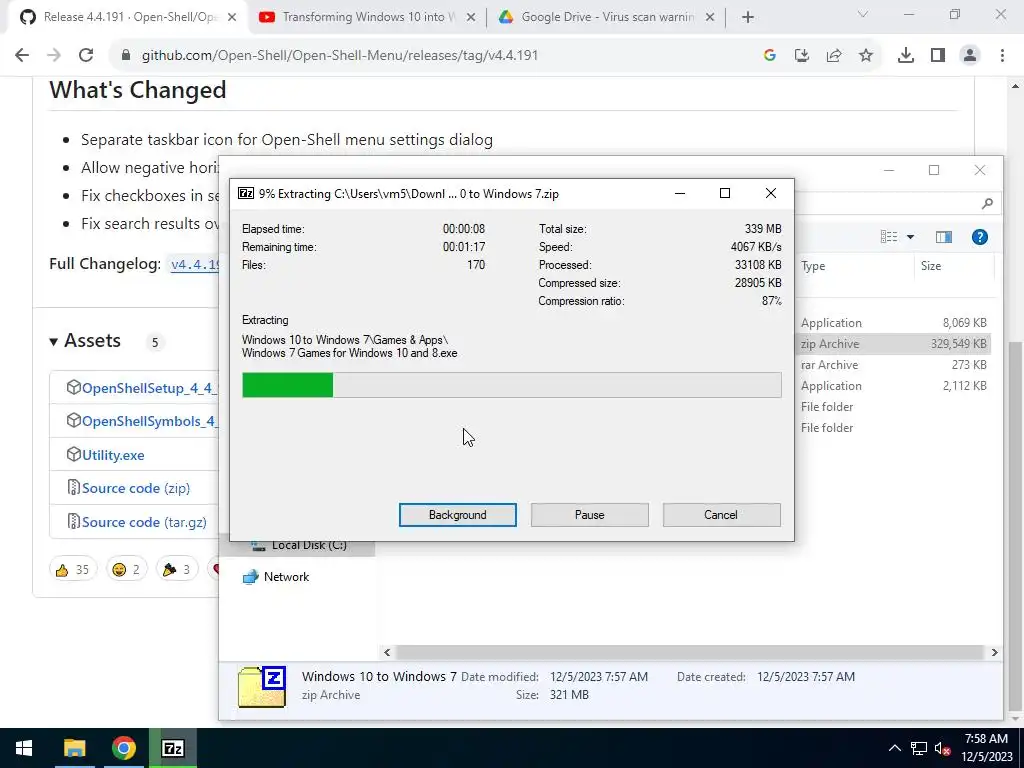1024x768 pixels.
Task: Close the Open-Shell GitHub tab
Action: tap(232, 18)
